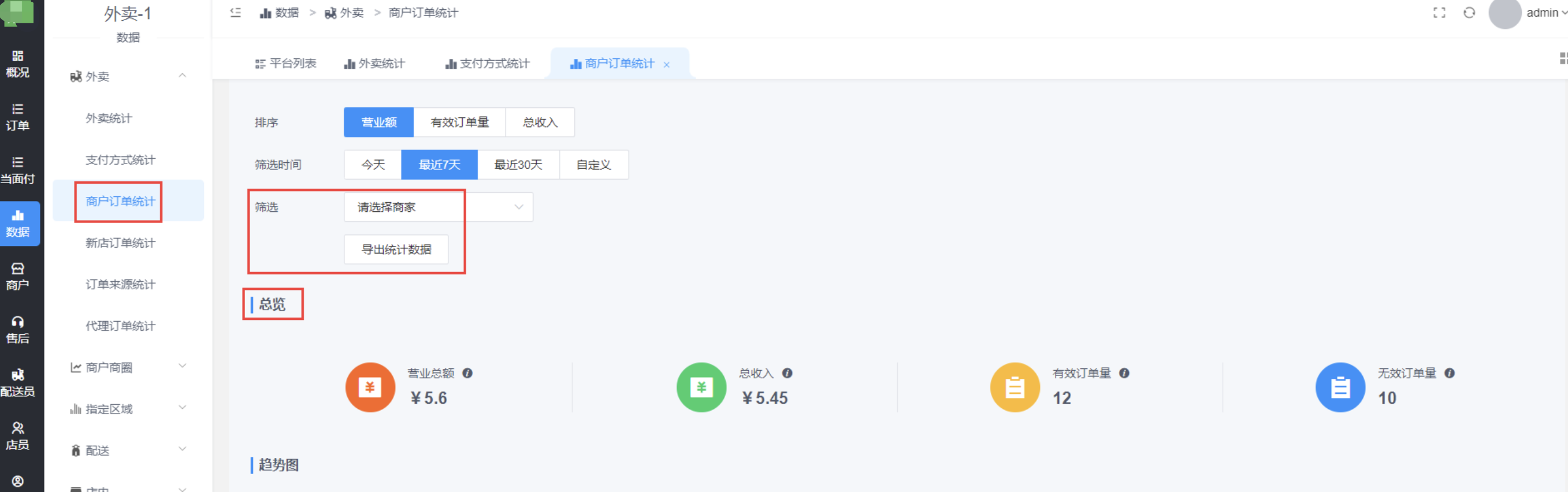The image size is (1568, 492).
Task: Filter time to 今天
Action: 373,165
